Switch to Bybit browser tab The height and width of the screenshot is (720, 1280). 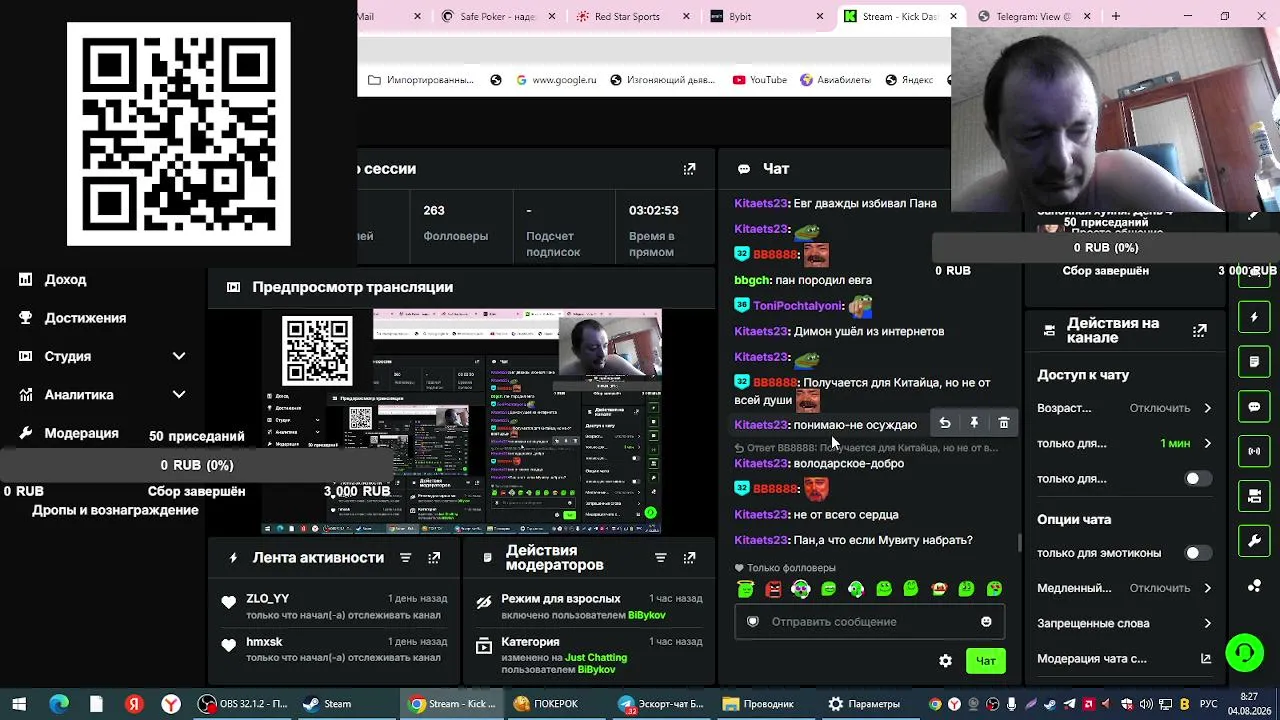(x=765, y=16)
